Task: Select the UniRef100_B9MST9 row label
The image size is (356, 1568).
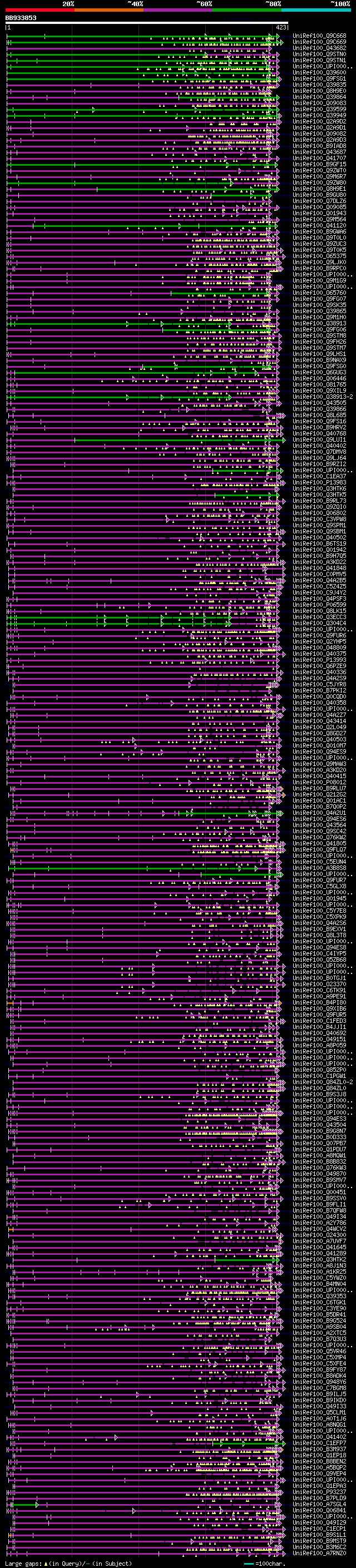Action: pos(319,1541)
